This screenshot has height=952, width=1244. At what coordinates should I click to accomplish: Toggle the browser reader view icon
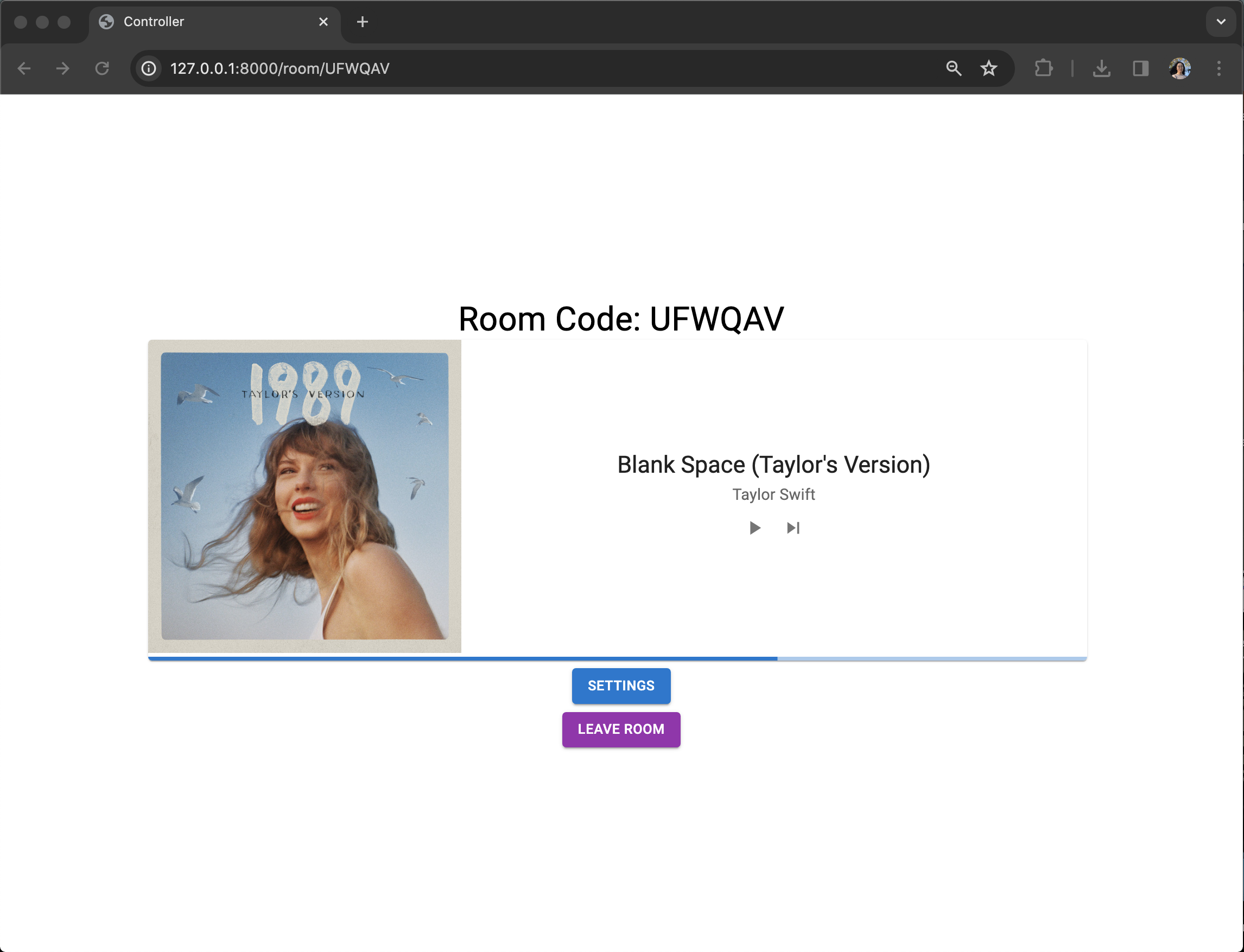pyautogui.click(x=1140, y=68)
